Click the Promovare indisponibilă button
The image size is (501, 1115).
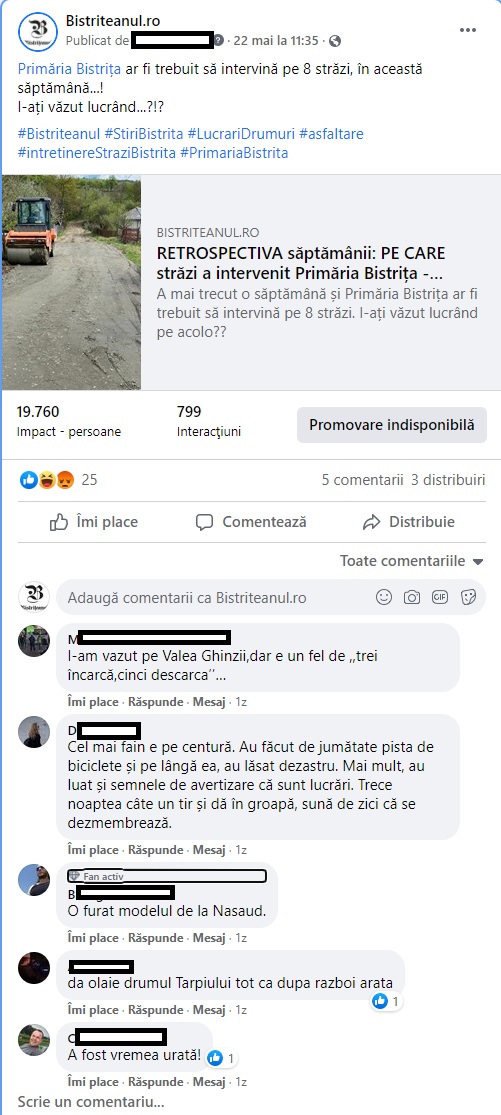(x=392, y=425)
